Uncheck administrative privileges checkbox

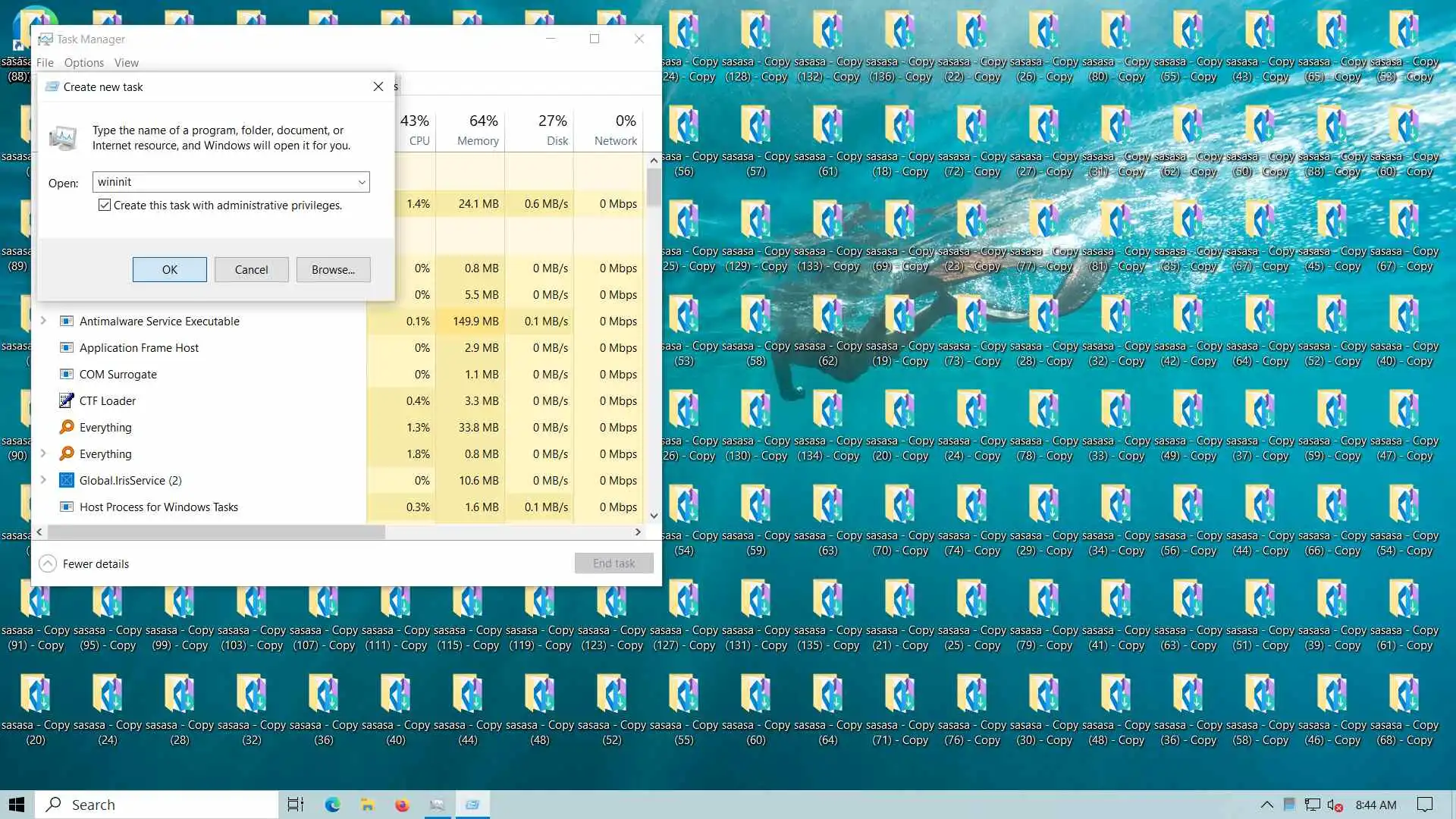(105, 205)
